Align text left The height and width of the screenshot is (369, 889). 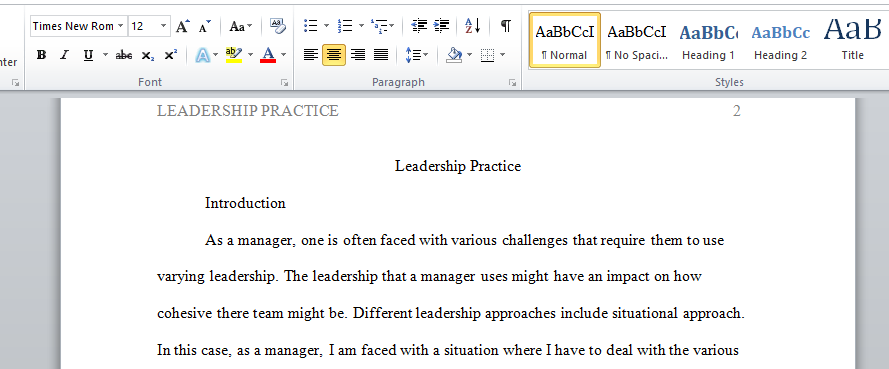(x=311, y=55)
